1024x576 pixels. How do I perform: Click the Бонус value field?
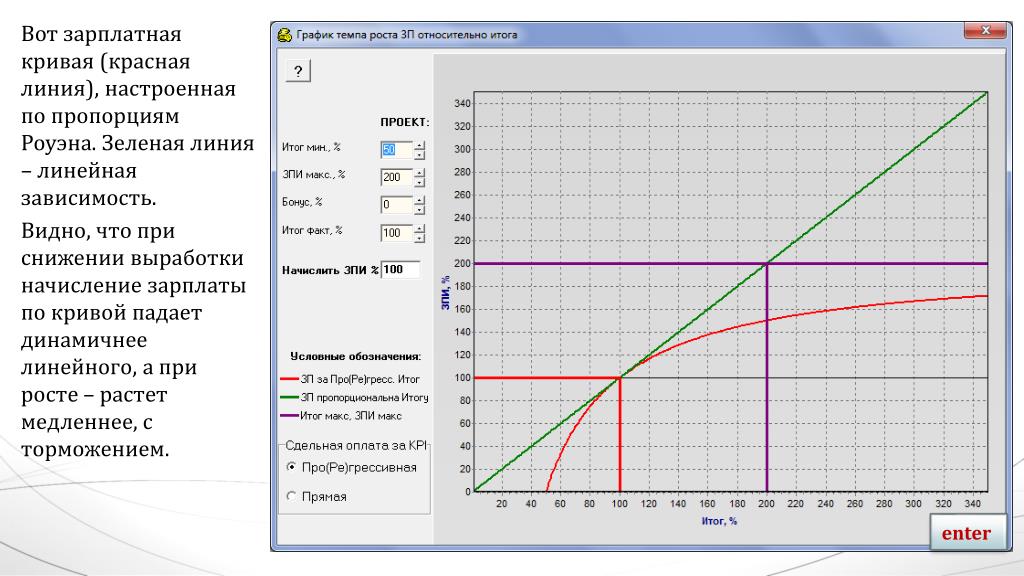pyautogui.click(x=395, y=205)
